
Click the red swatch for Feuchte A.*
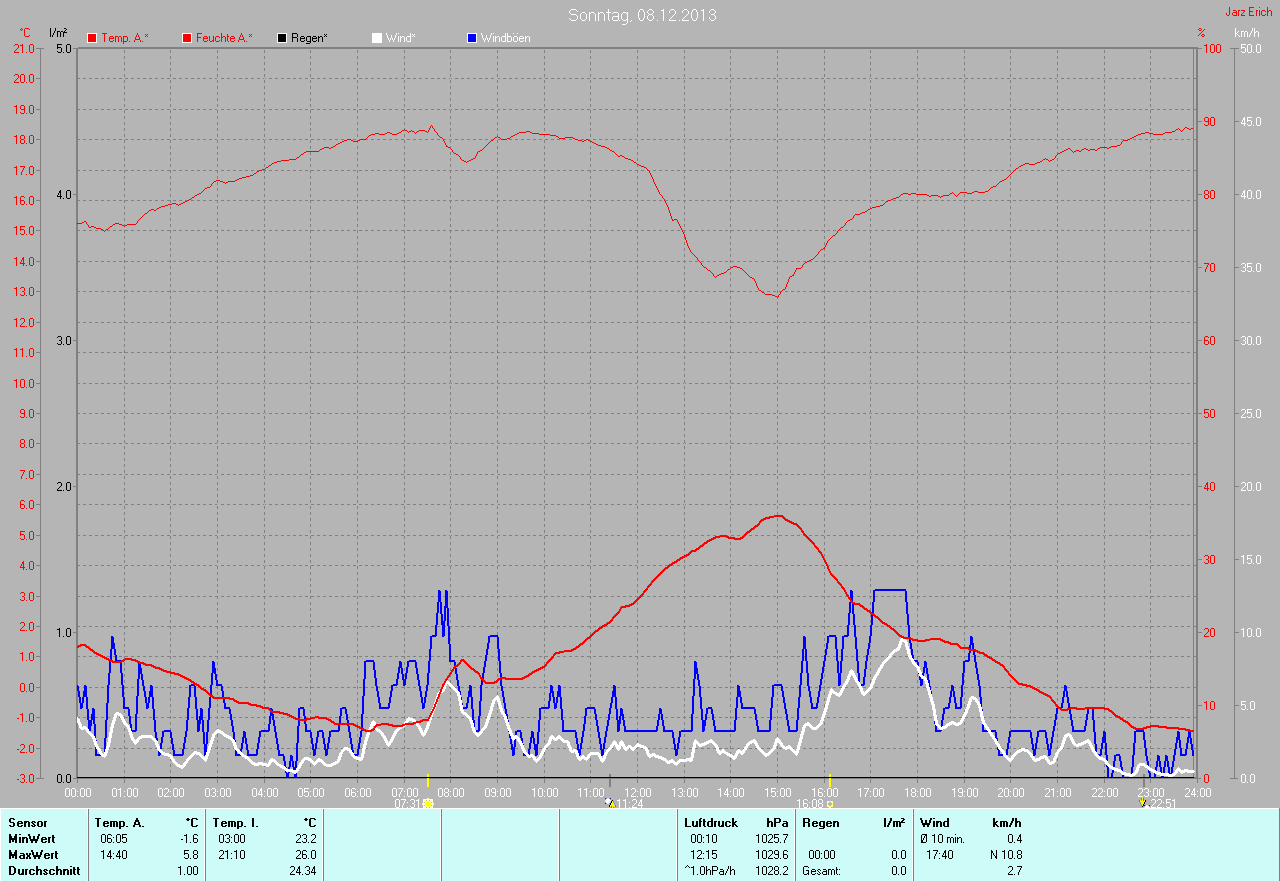[x=187, y=38]
